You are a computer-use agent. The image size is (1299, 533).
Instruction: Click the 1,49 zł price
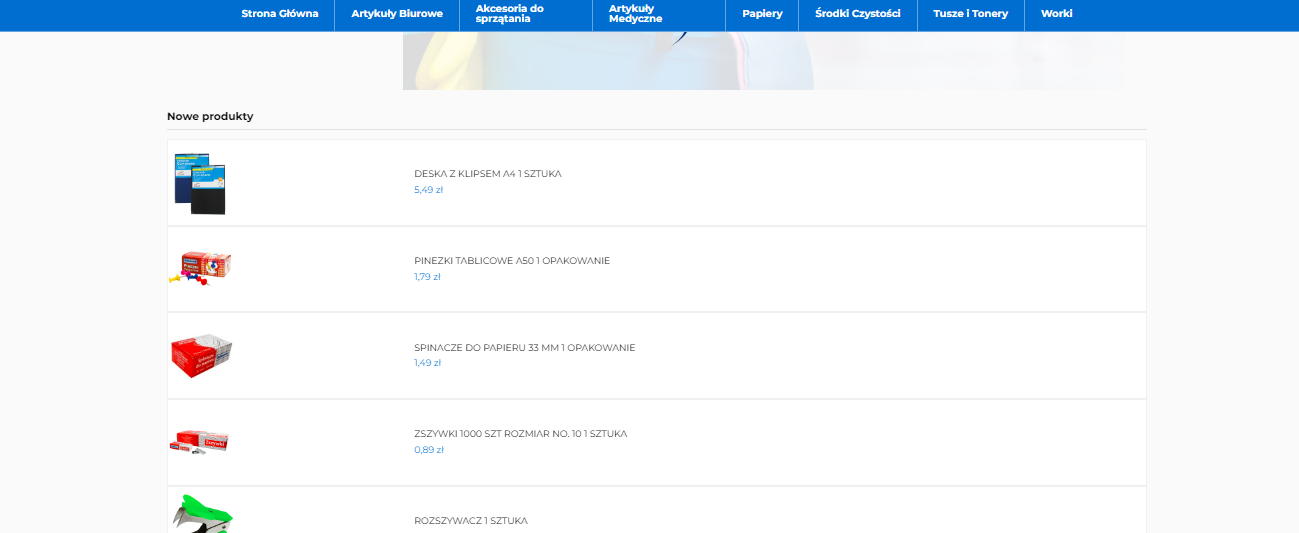427,363
